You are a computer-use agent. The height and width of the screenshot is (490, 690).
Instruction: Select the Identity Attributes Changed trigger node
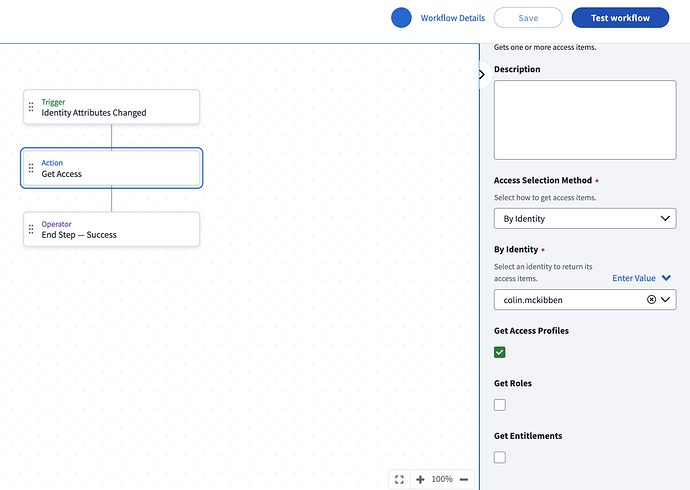(111, 107)
